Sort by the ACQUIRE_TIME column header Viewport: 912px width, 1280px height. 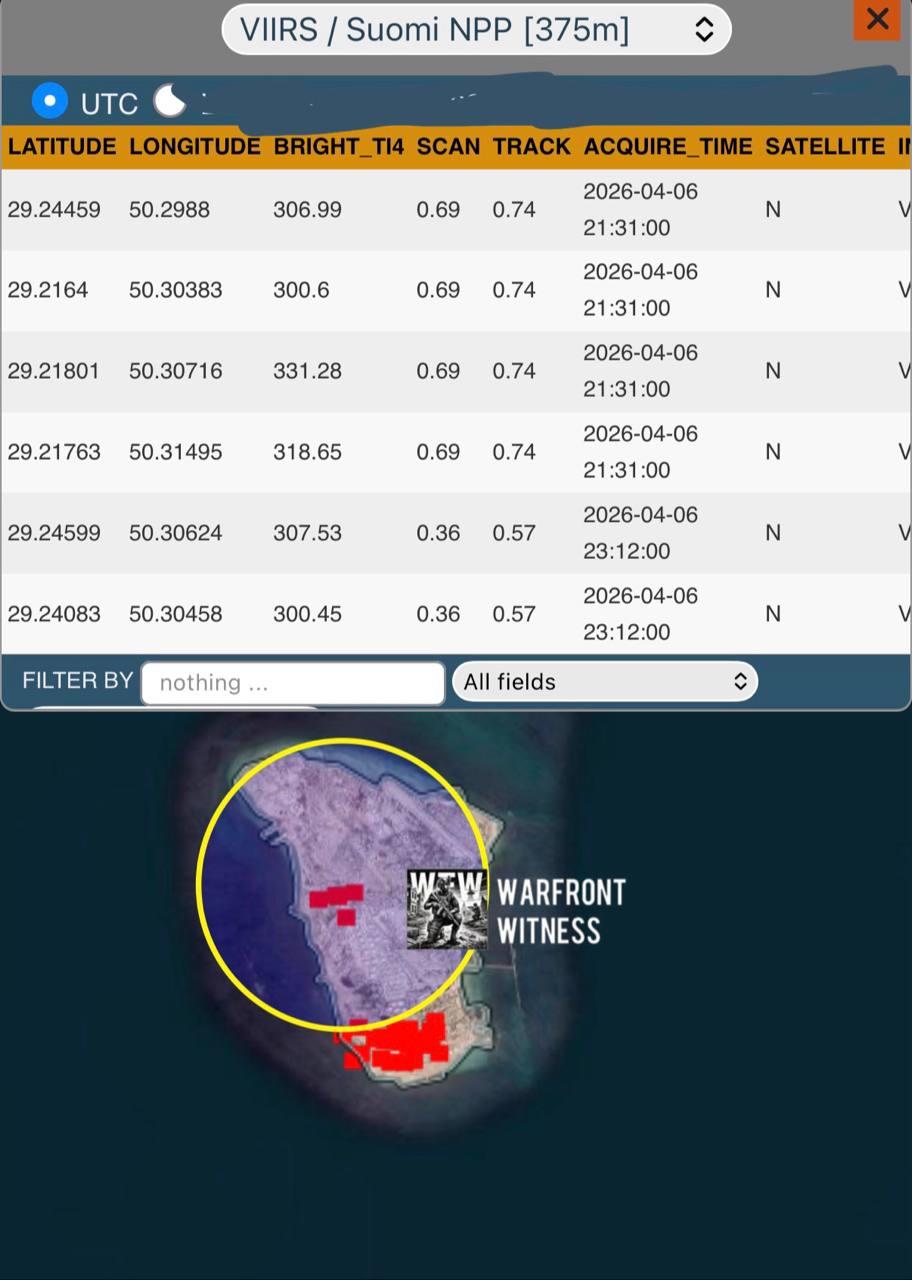click(x=668, y=147)
